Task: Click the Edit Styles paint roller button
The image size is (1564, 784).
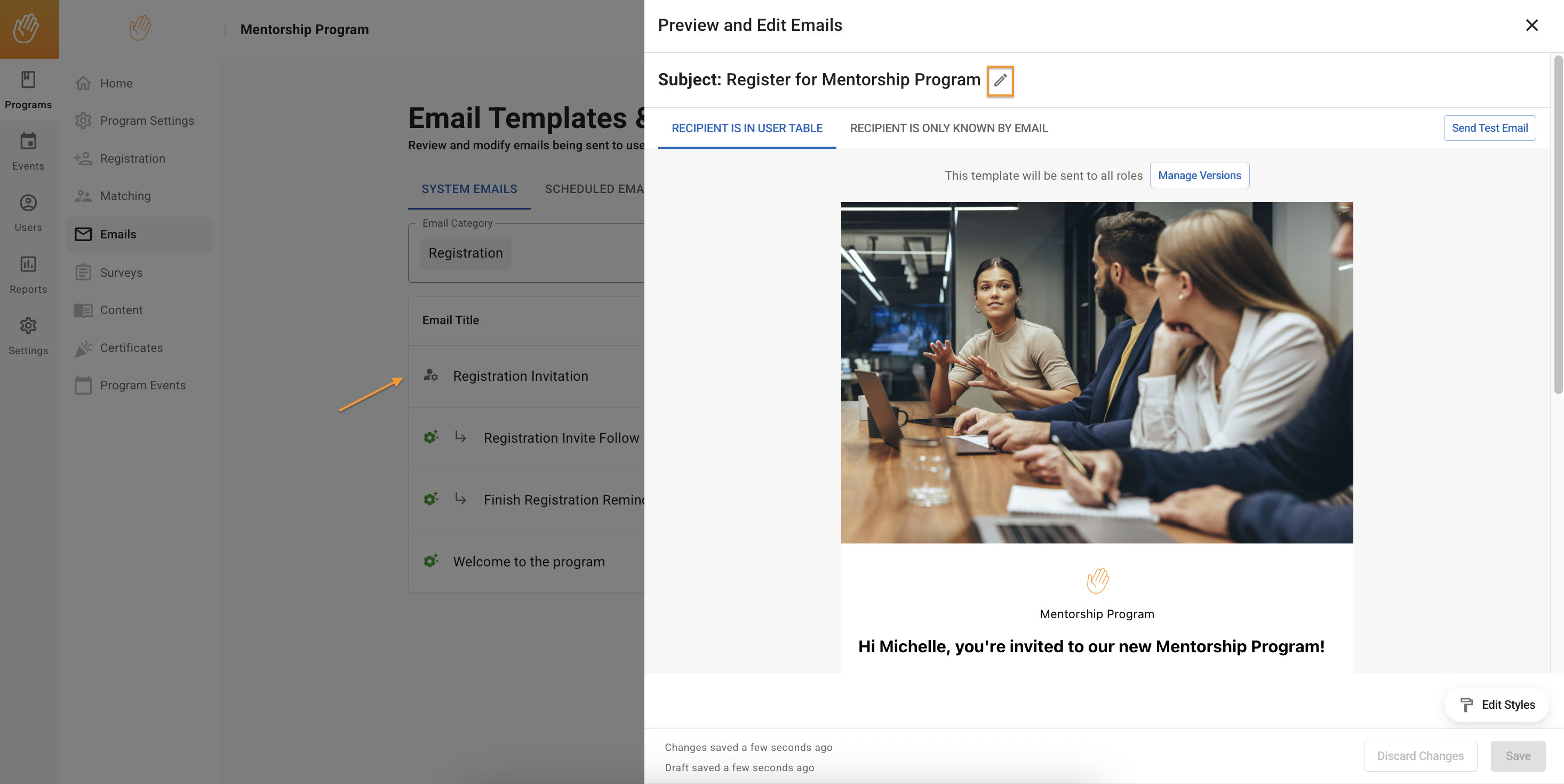Action: pos(1497,705)
